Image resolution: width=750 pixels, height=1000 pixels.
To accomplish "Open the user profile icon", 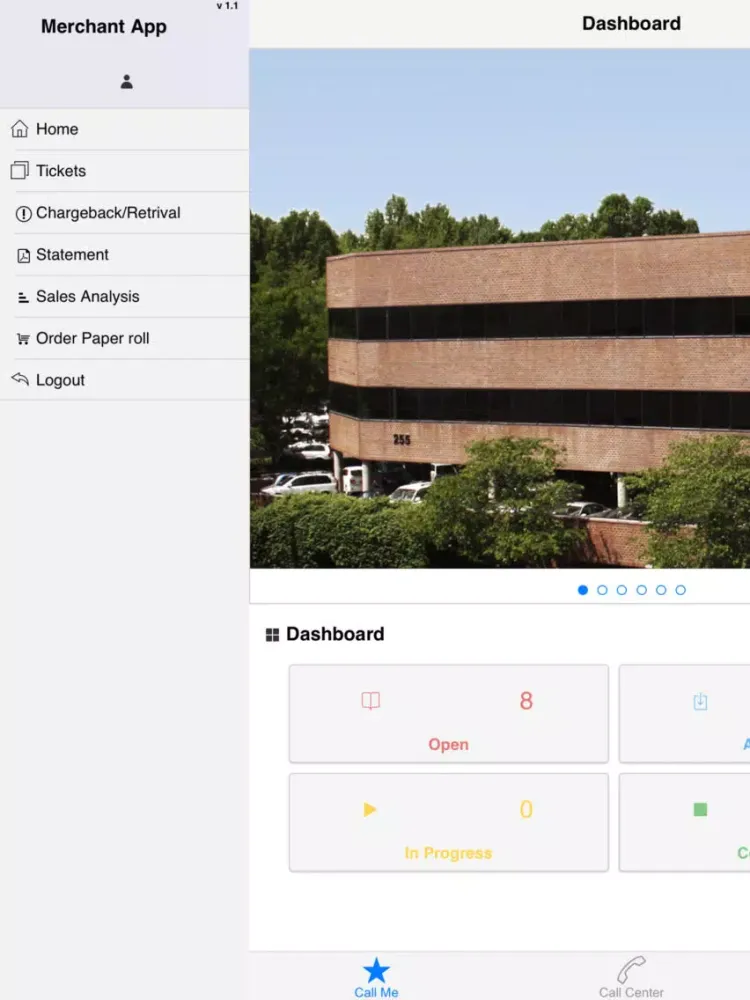I will coord(126,82).
